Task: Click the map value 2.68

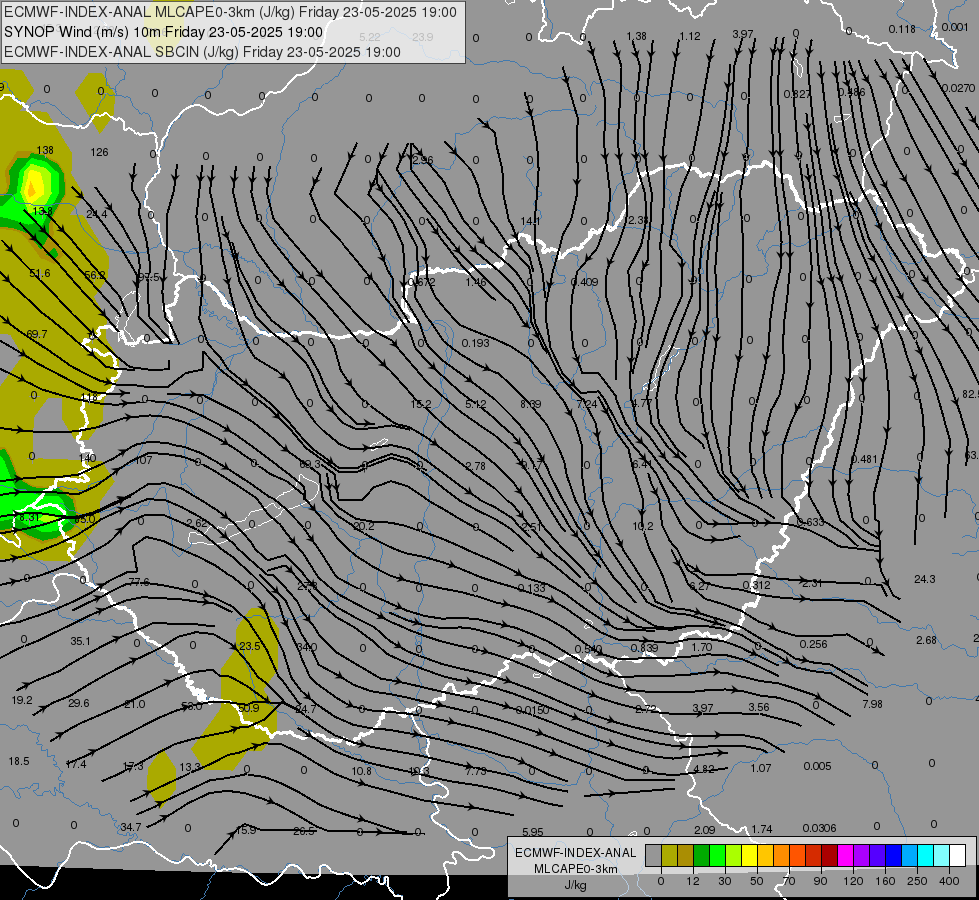Action: 927,640
